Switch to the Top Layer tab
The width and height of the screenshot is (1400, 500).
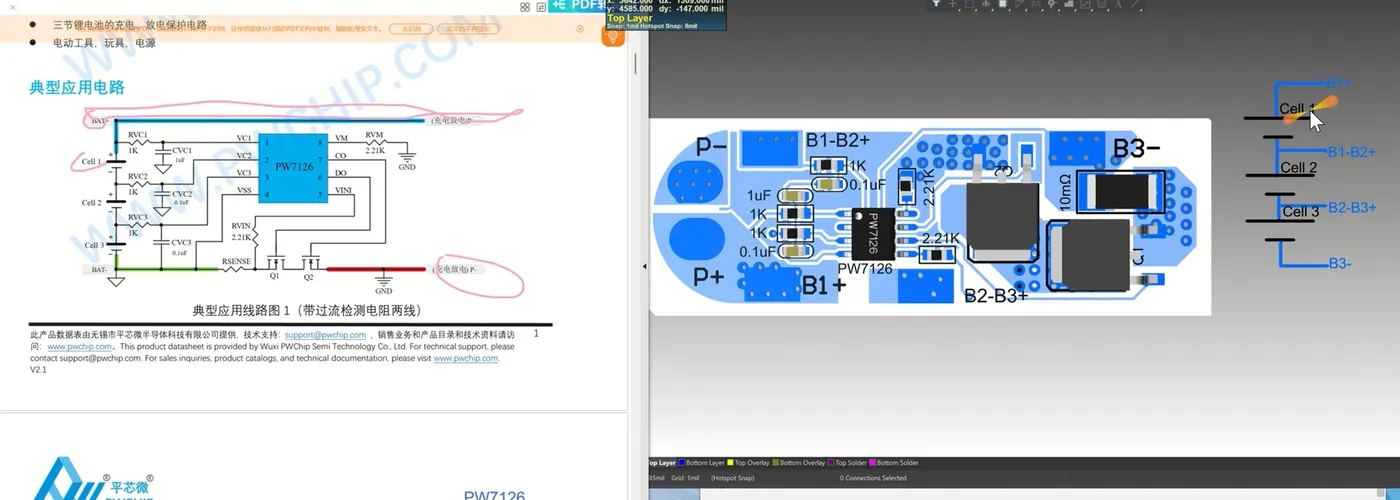click(661, 463)
